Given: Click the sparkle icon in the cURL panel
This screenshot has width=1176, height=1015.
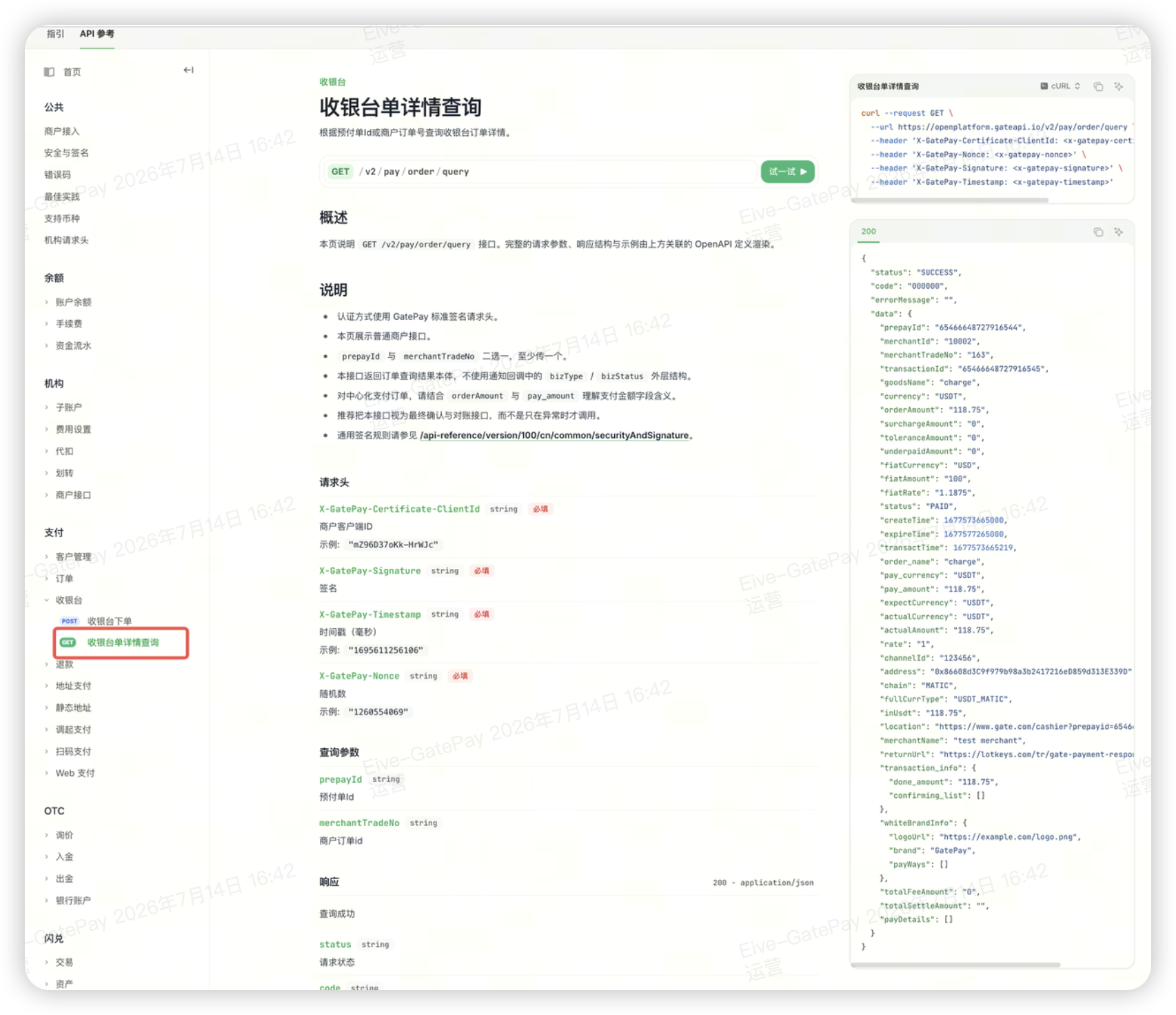Looking at the screenshot, I should [x=1119, y=87].
